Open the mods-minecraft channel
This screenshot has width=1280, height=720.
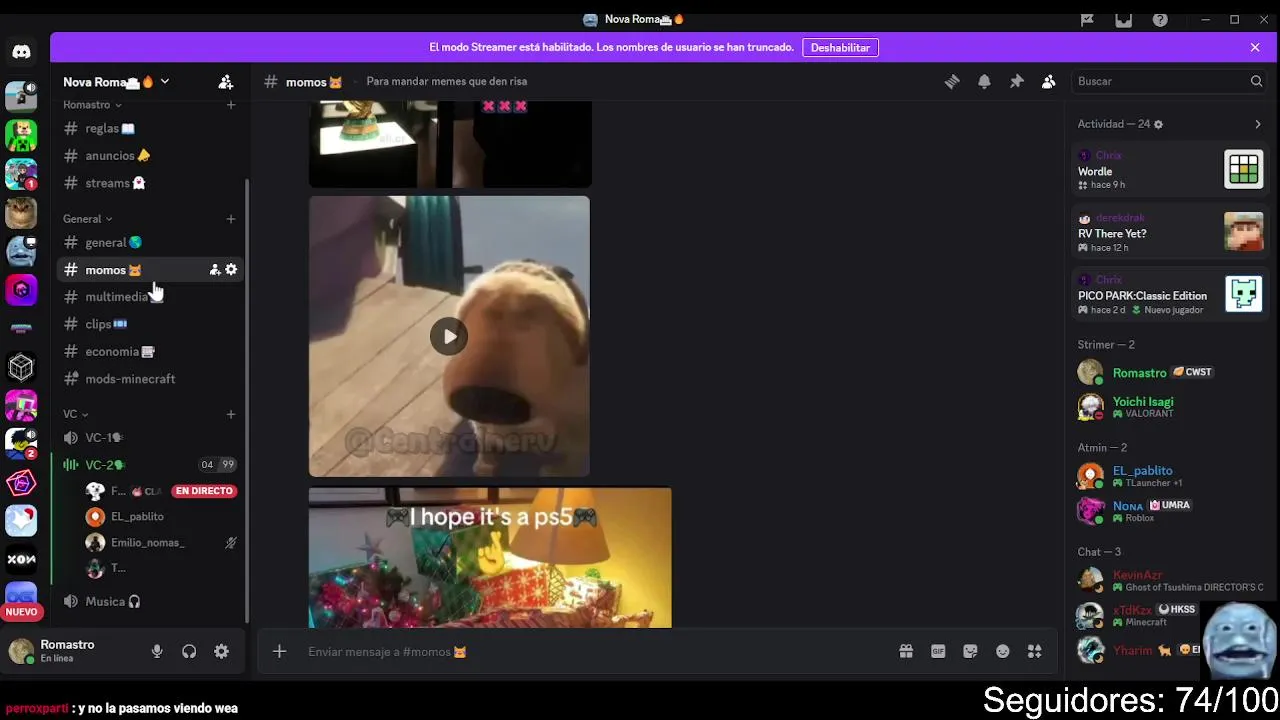click(x=149, y=379)
